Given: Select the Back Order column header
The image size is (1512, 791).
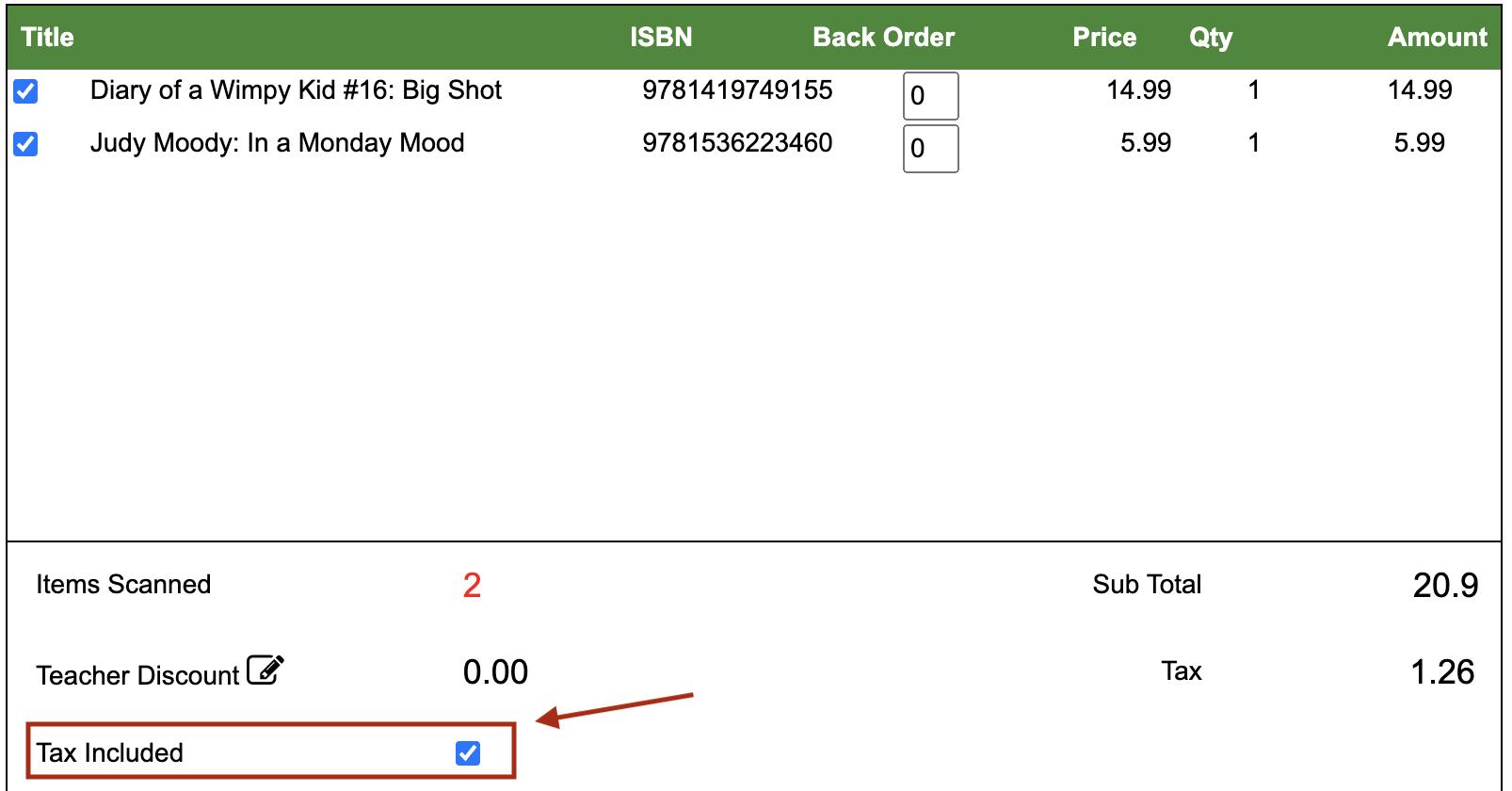Looking at the screenshot, I should [x=884, y=38].
